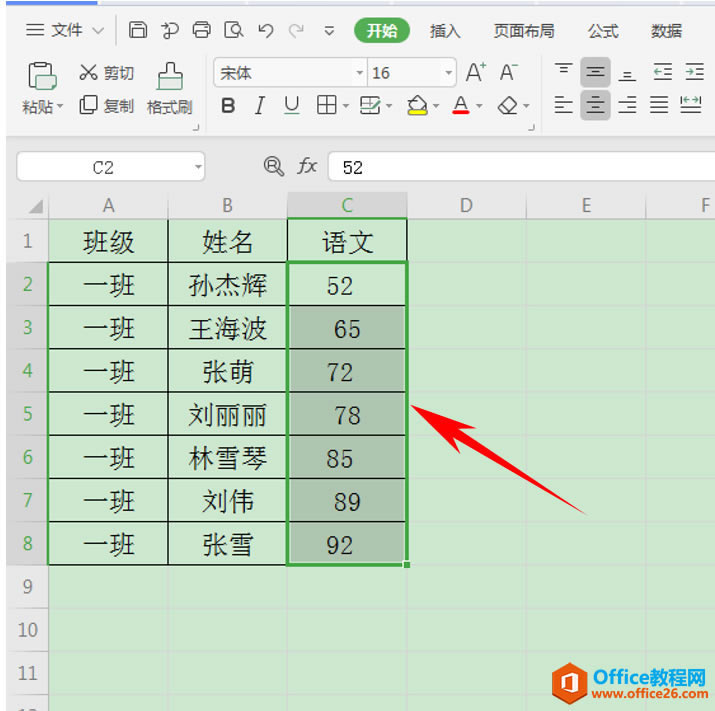Toggle horizontal center alignment
This screenshot has width=715, height=711.
pos(595,105)
